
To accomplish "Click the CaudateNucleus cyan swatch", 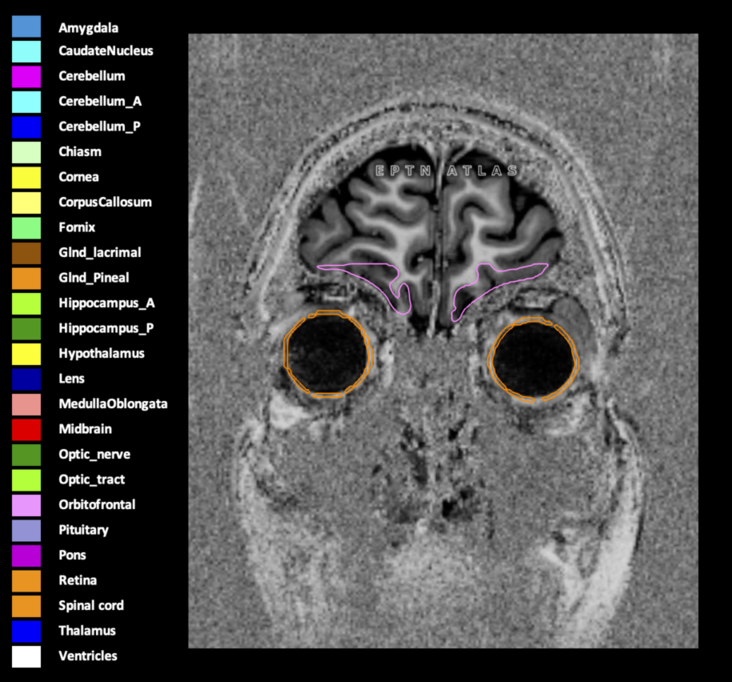I will click(x=26, y=52).
